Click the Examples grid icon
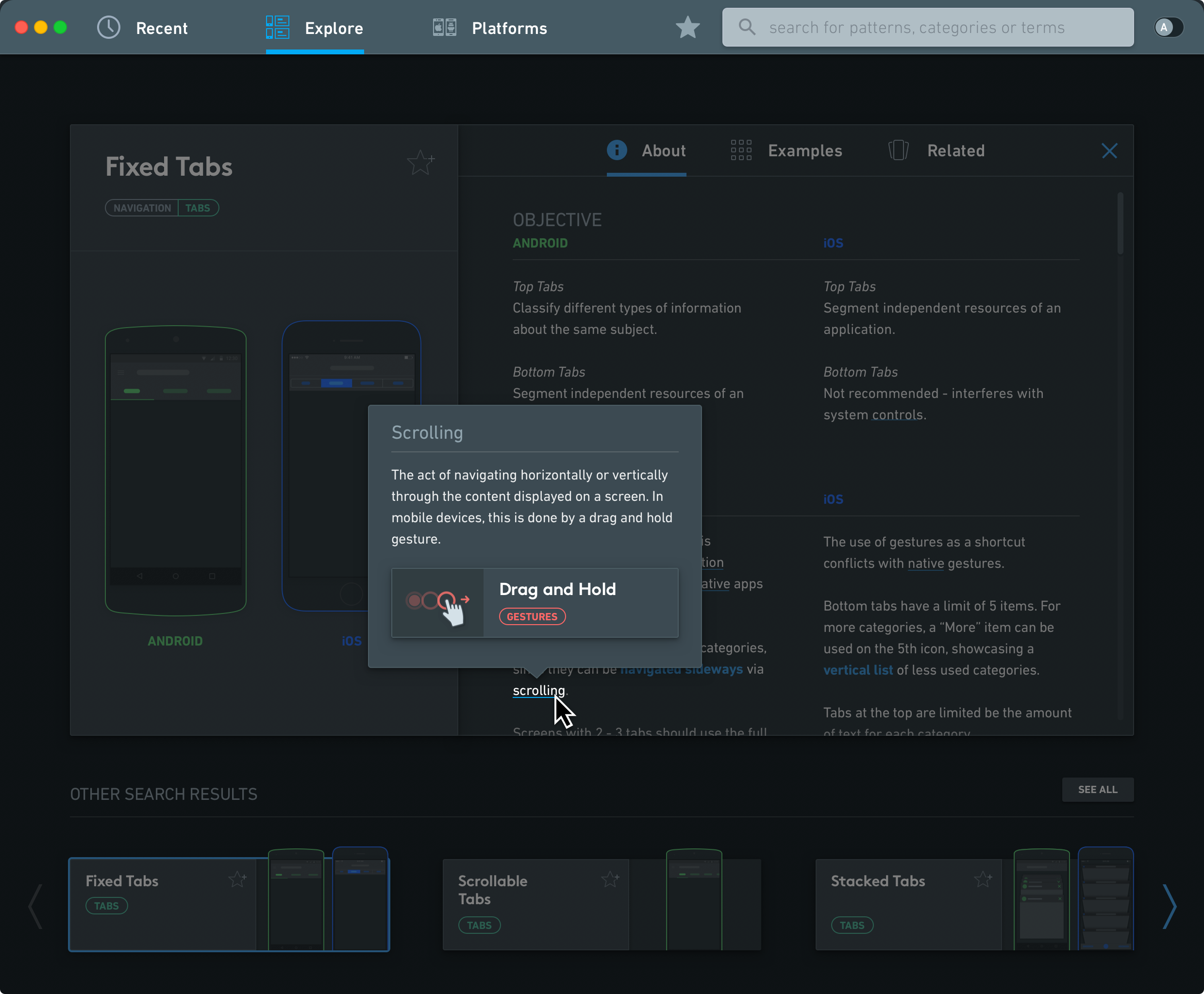This screenshot has width=1204, height=994. (741, 150)
